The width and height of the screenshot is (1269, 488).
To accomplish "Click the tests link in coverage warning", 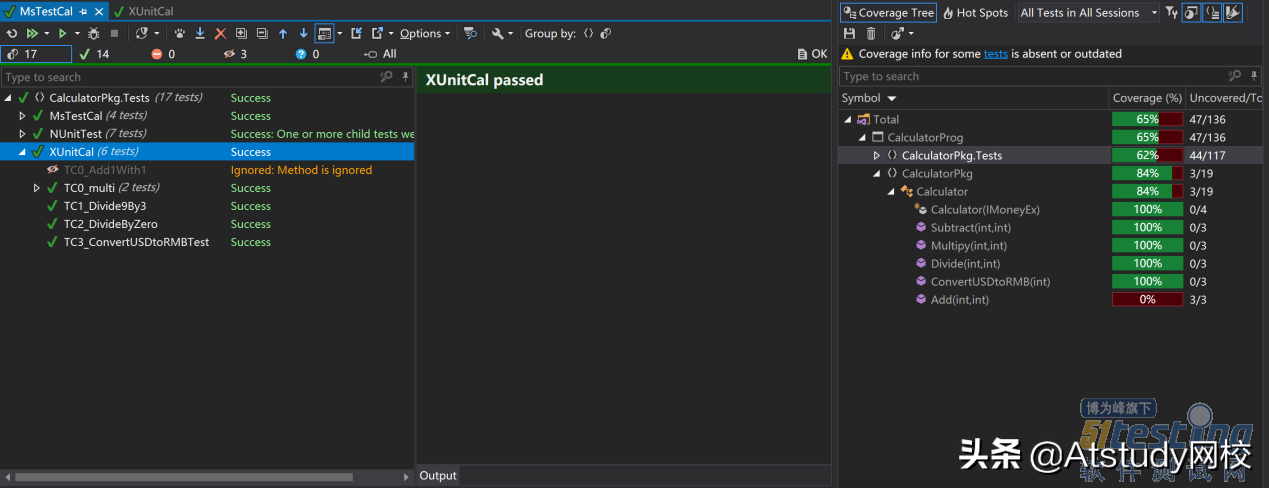I will tap(996, 54).
